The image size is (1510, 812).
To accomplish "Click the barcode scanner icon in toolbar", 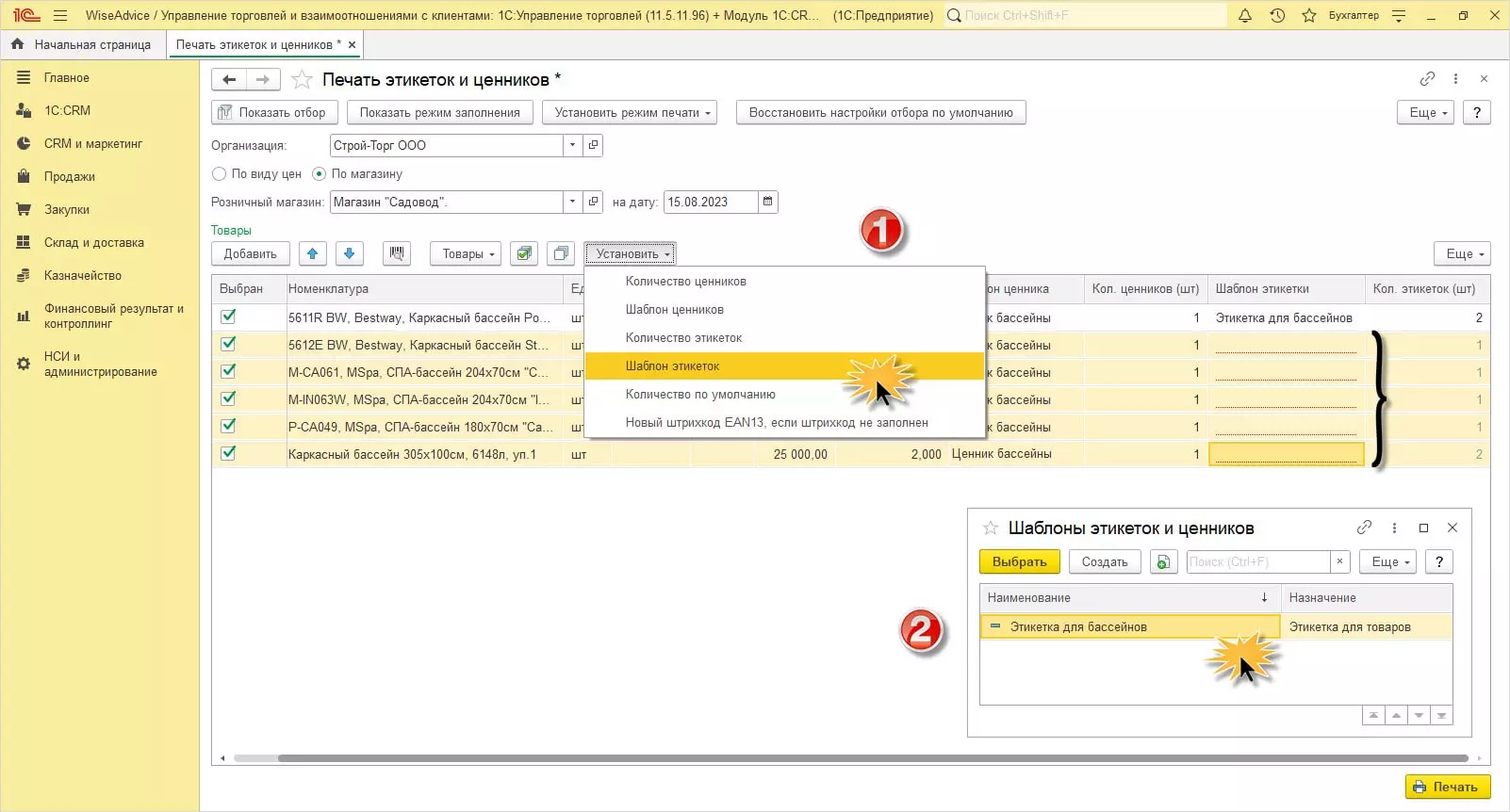I will pyautogui.click(x=397, y=253).
